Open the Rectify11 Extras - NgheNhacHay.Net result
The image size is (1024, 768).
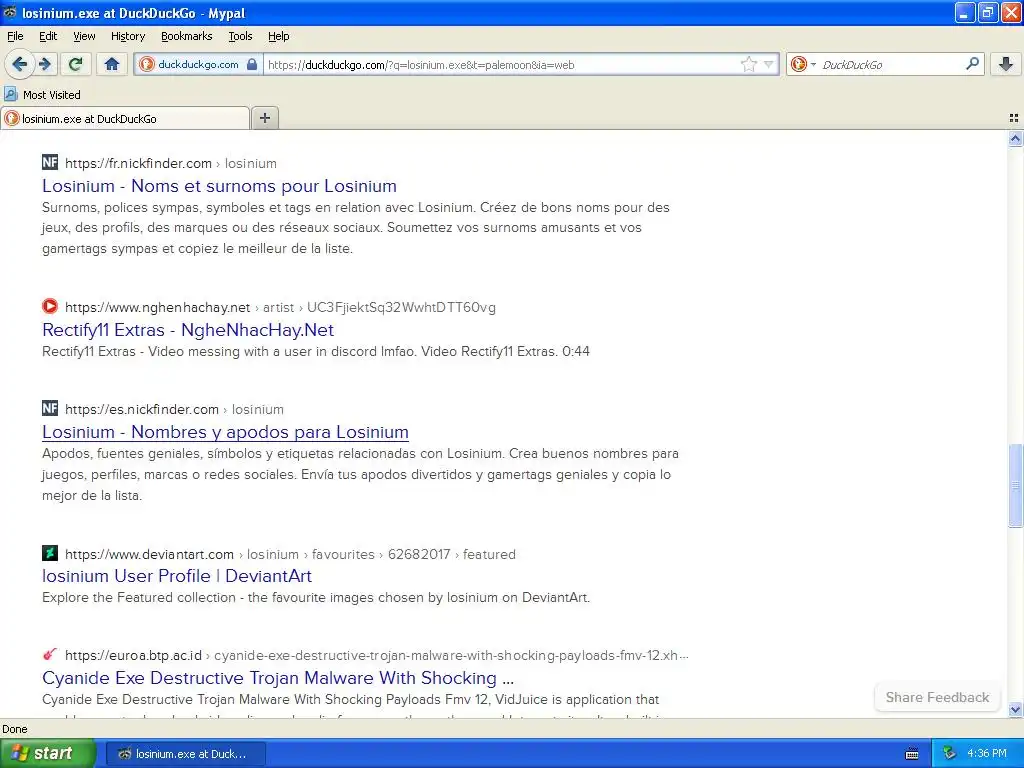[x=188, y=330]
